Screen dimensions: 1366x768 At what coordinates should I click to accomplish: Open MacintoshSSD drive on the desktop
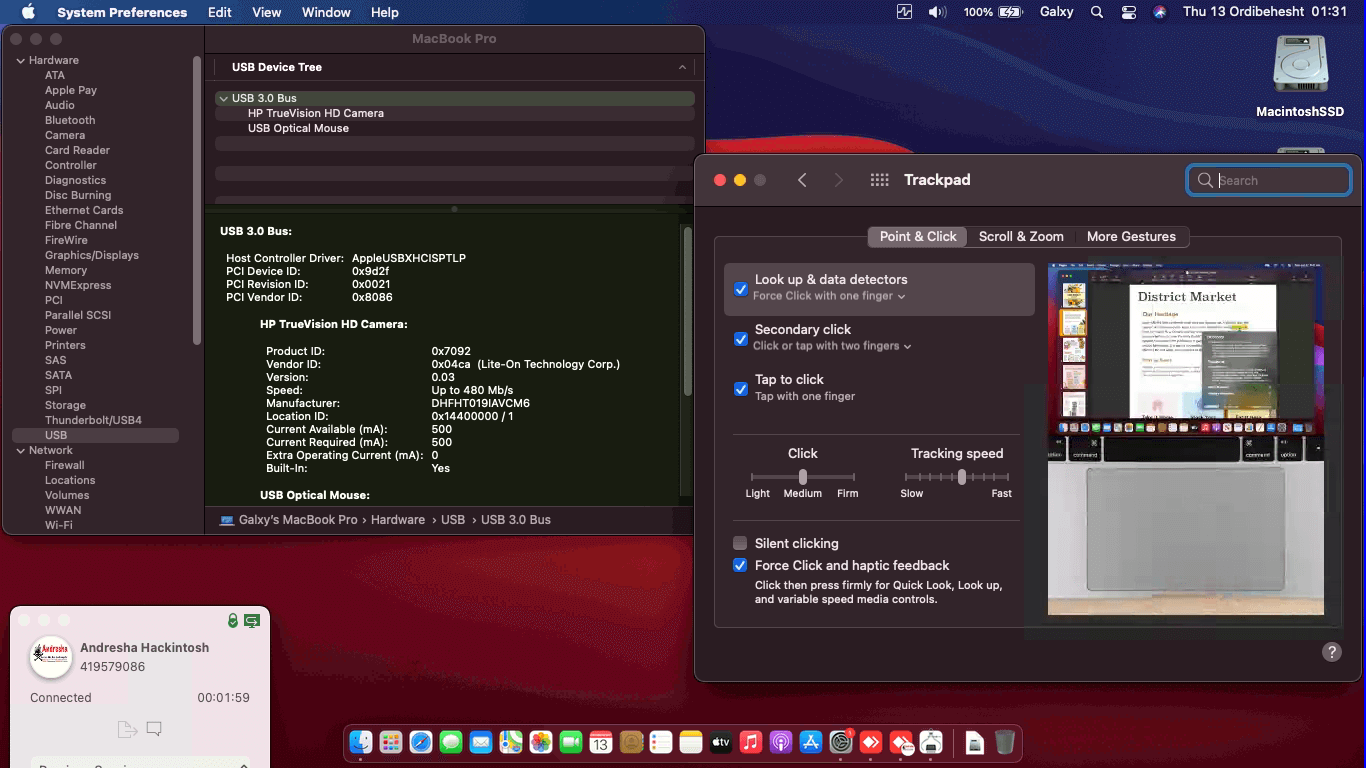(x=1300, y=76)
